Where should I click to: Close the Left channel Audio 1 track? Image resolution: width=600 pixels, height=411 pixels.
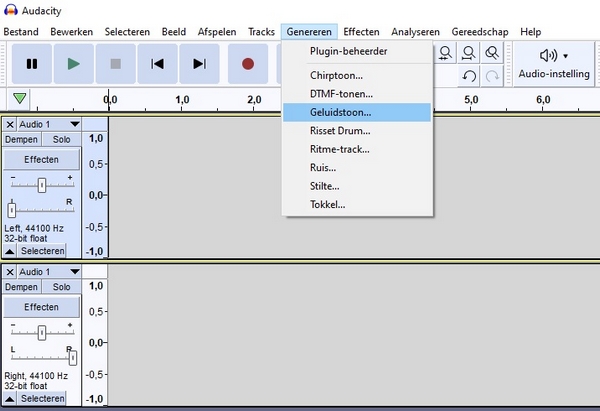pyautogui.click(x=10, y=124)
